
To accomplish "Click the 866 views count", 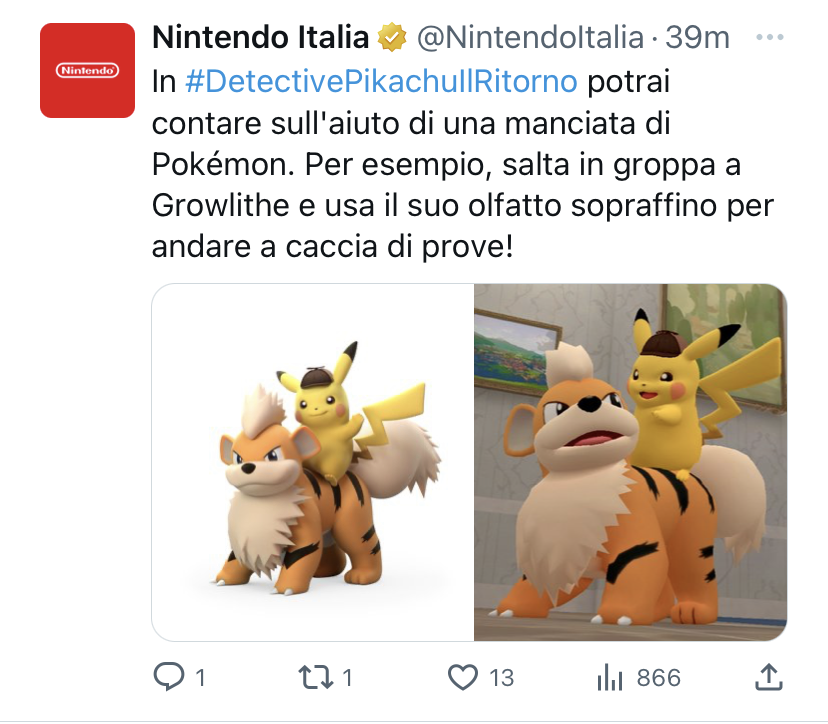I will pos(658,678).
